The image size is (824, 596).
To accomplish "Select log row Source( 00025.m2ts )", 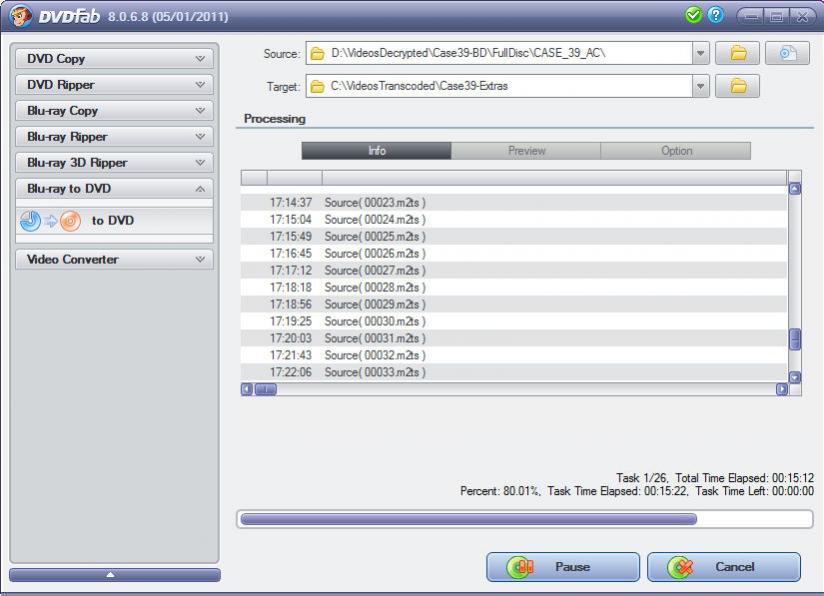I will click(514, 237).
